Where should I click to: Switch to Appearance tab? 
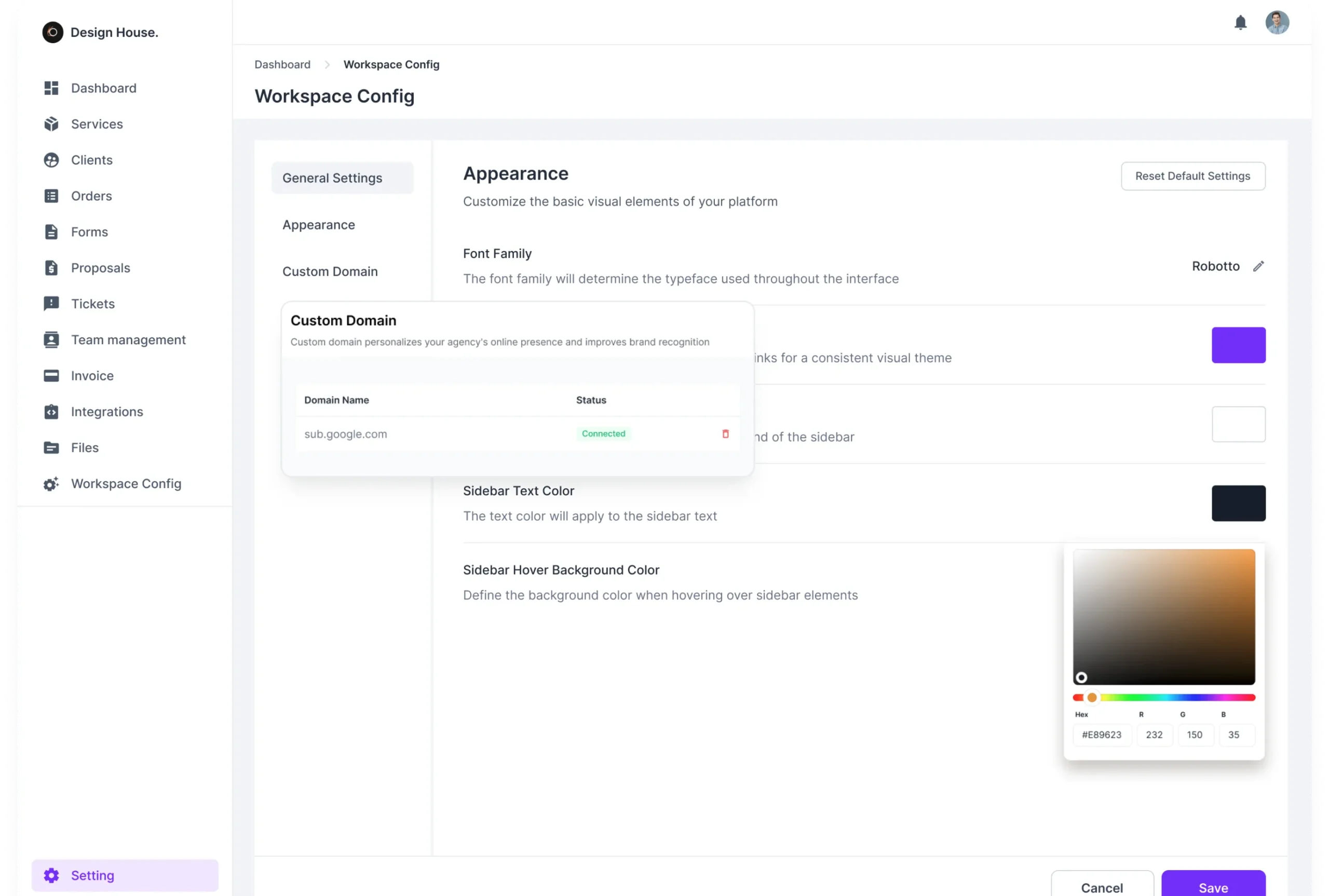(x=318, y=225)
